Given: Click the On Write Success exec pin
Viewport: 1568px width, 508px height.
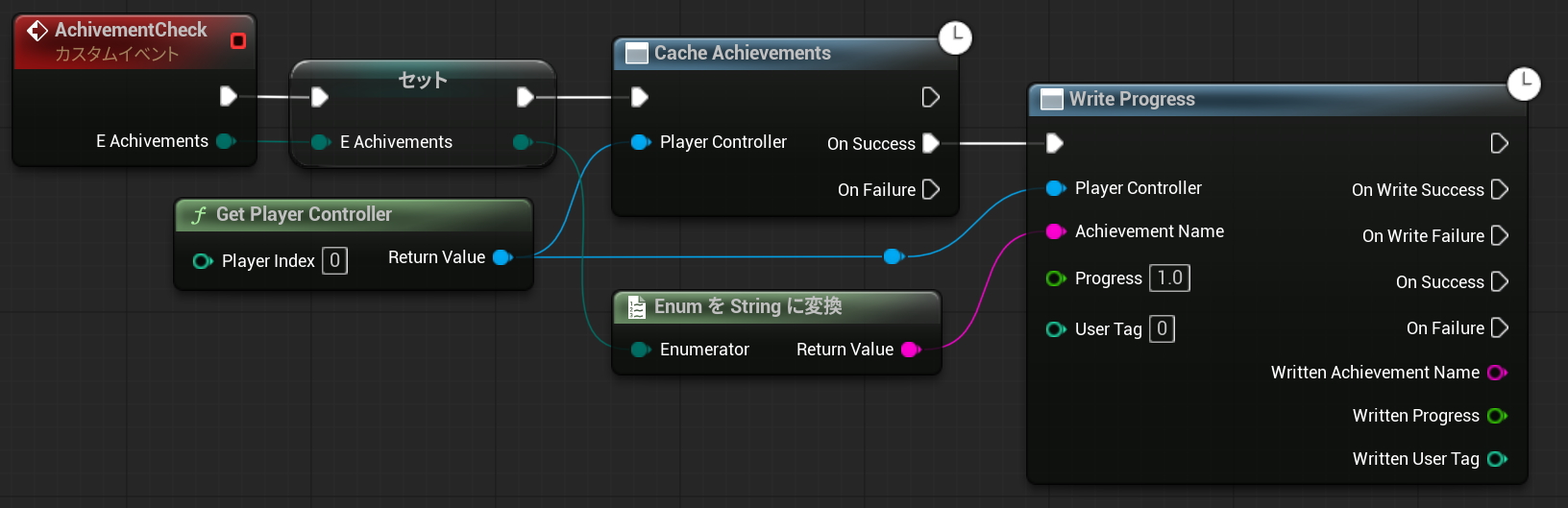Looking at the screenshot, I should point(1499,189).
